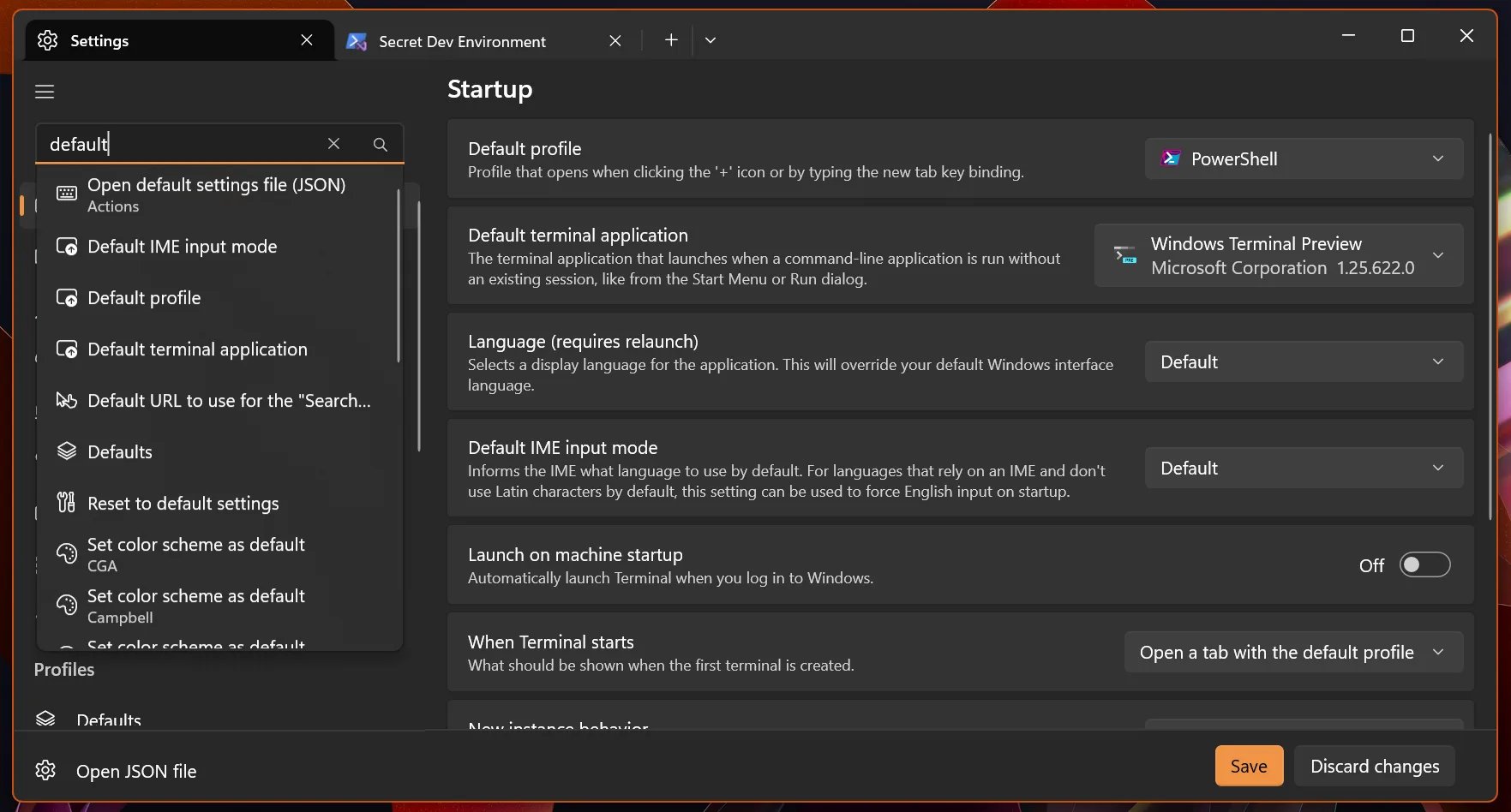Click the new tab plus icon

671,40
